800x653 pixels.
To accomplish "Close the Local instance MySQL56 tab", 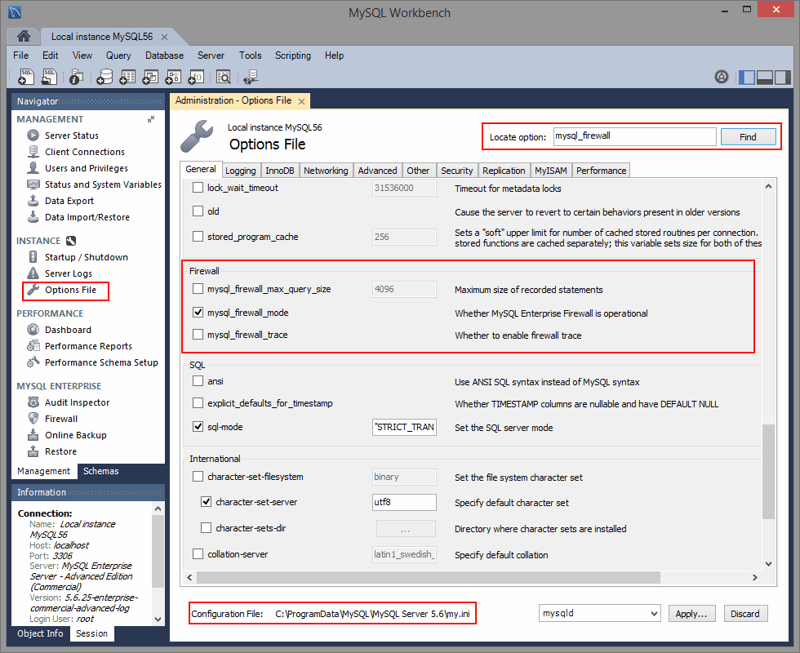I will click(x=164, y=37).
